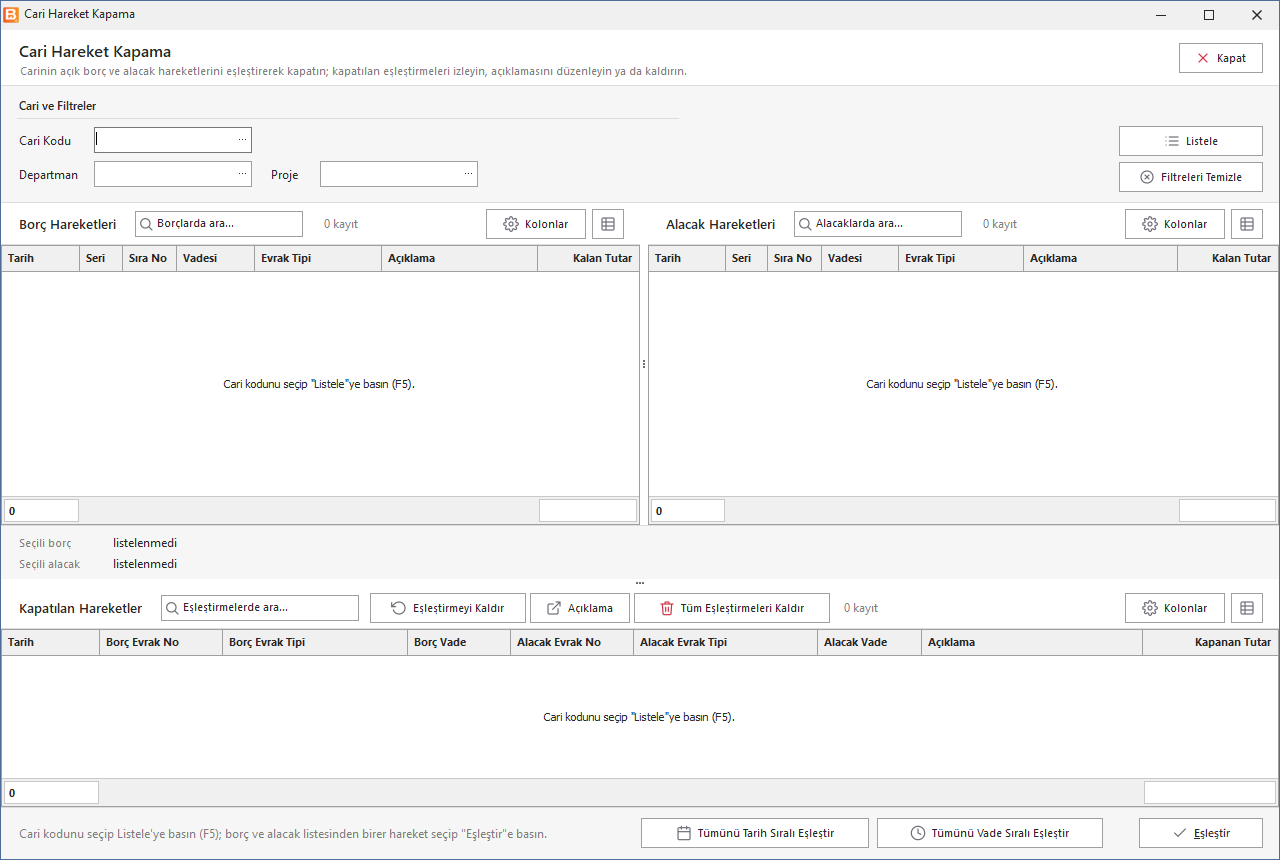
Task: Open grid layout options for Borç Hareketleri
Action: click(608, 224)
